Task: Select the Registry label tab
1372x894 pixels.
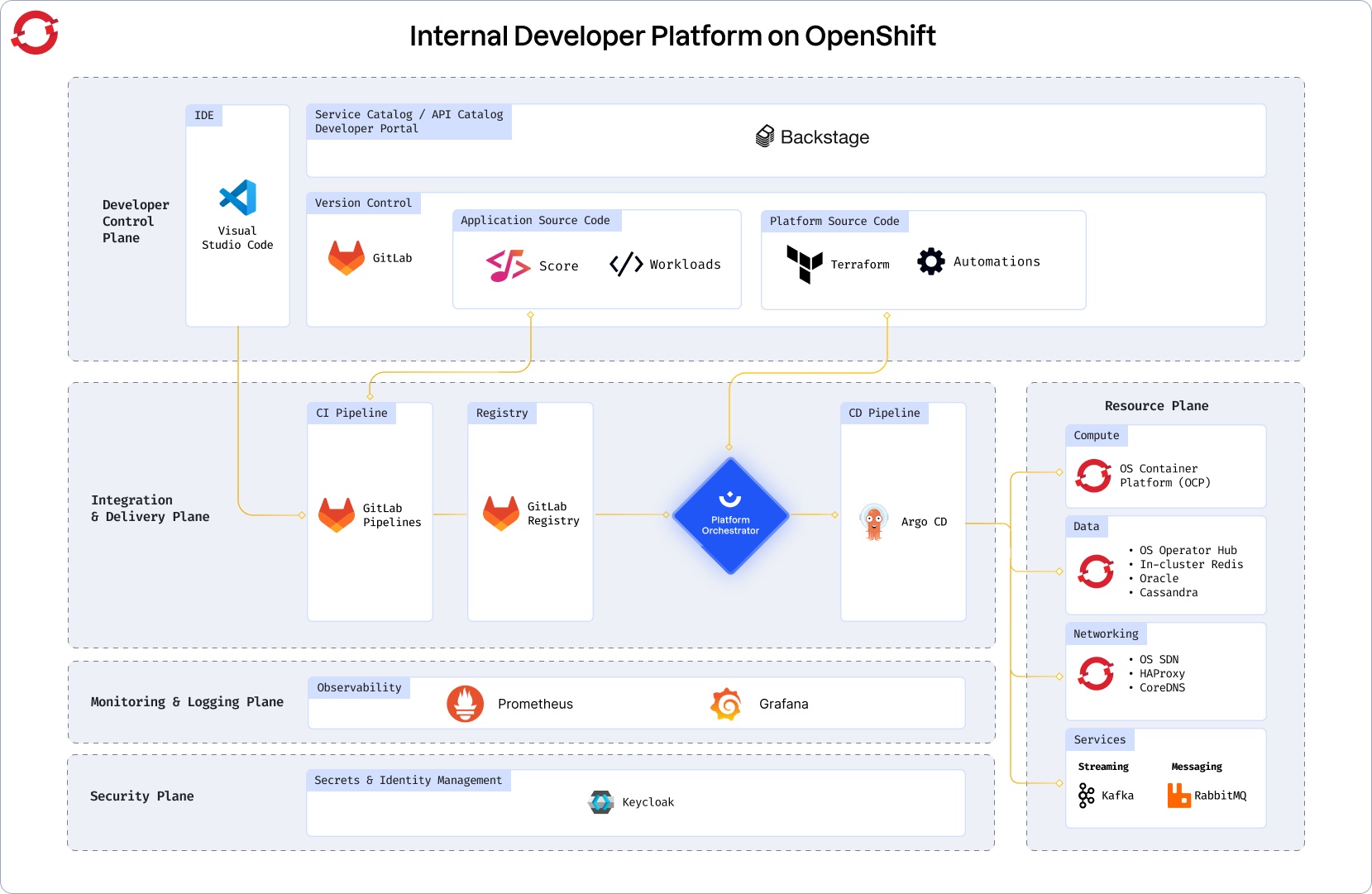Action: [x=502, y=413]
